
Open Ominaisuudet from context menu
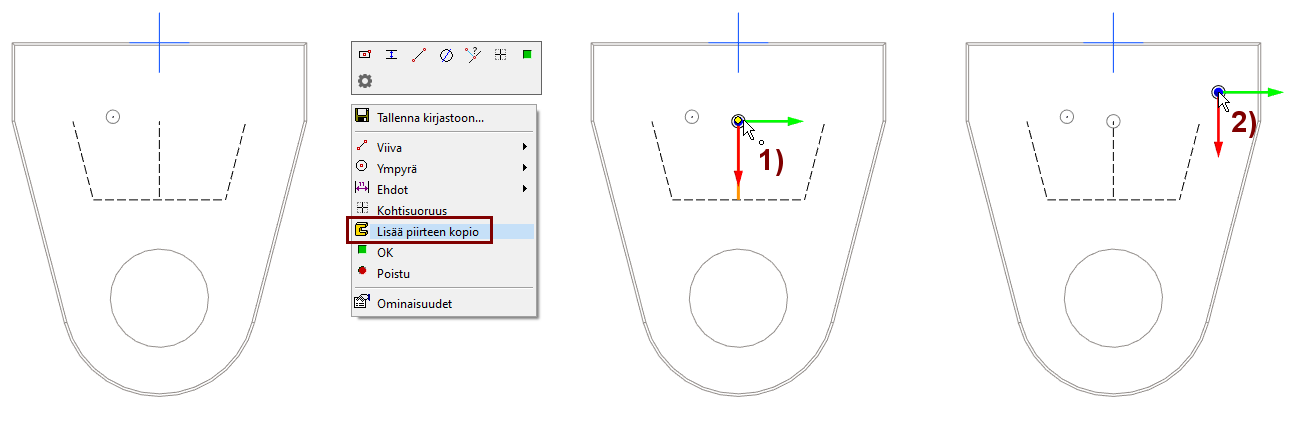444,303
